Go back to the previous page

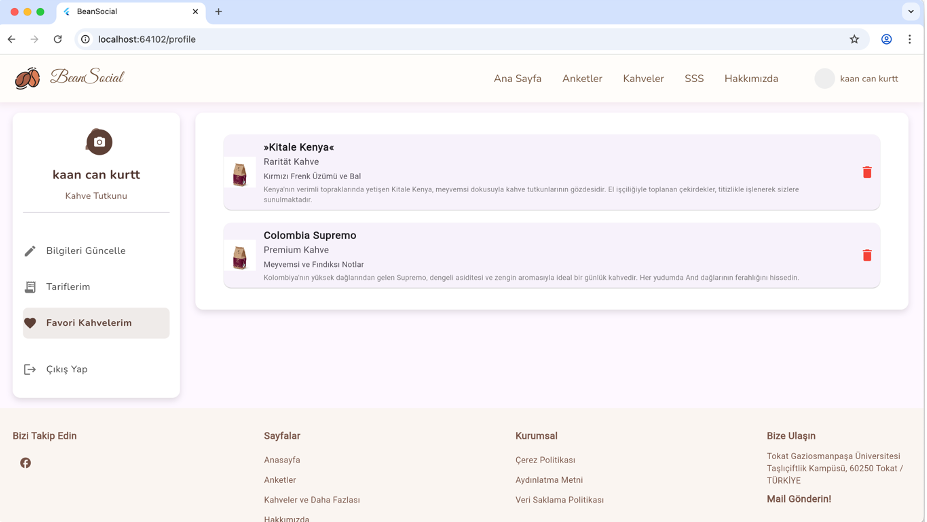click(12, 39)
